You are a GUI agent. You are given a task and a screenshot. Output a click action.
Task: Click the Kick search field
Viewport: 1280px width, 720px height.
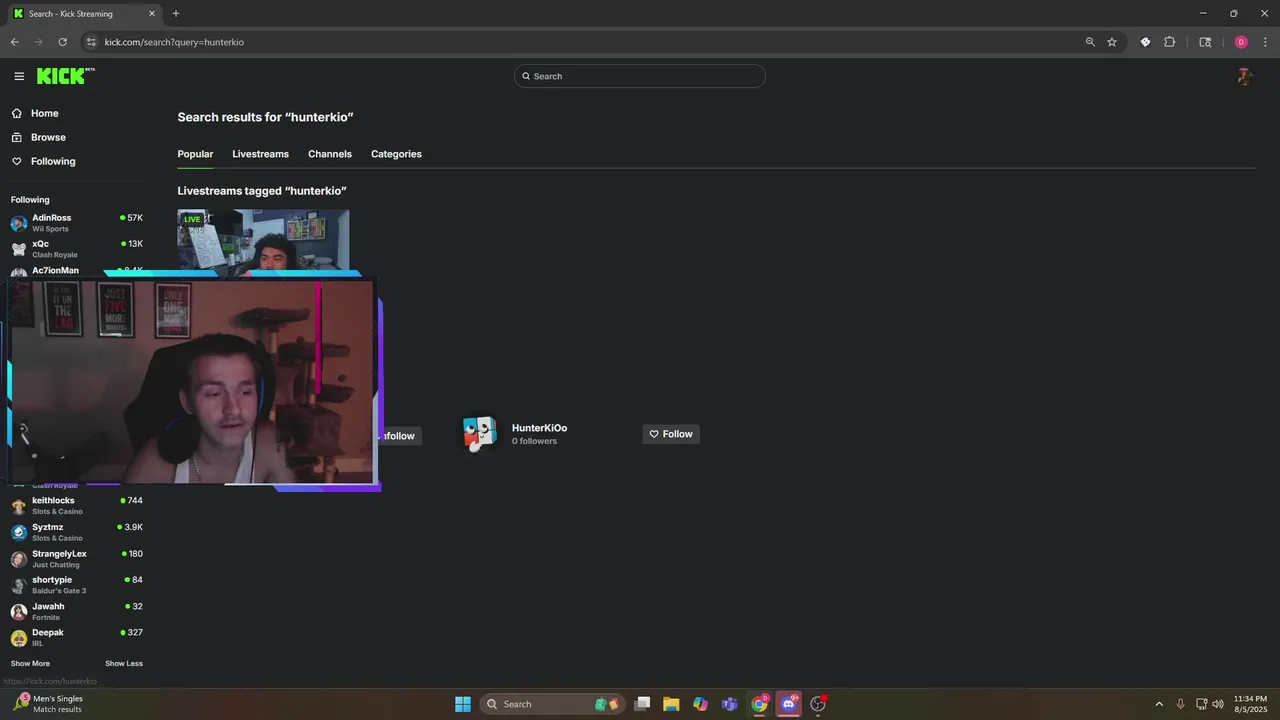pos(640,76)
